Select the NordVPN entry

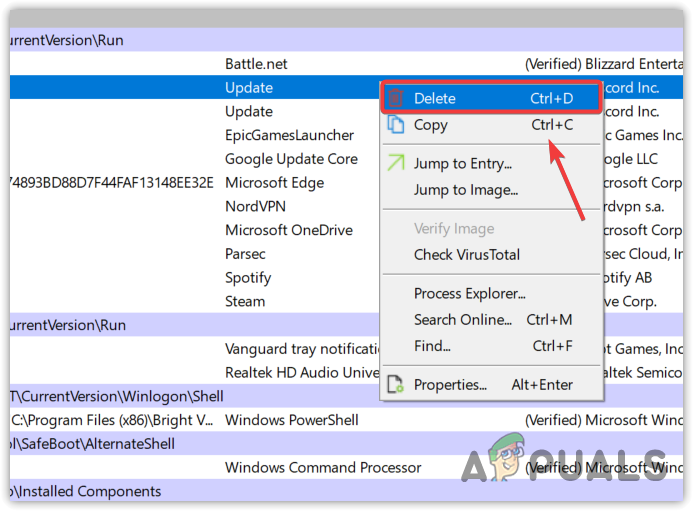click(255, 206)
